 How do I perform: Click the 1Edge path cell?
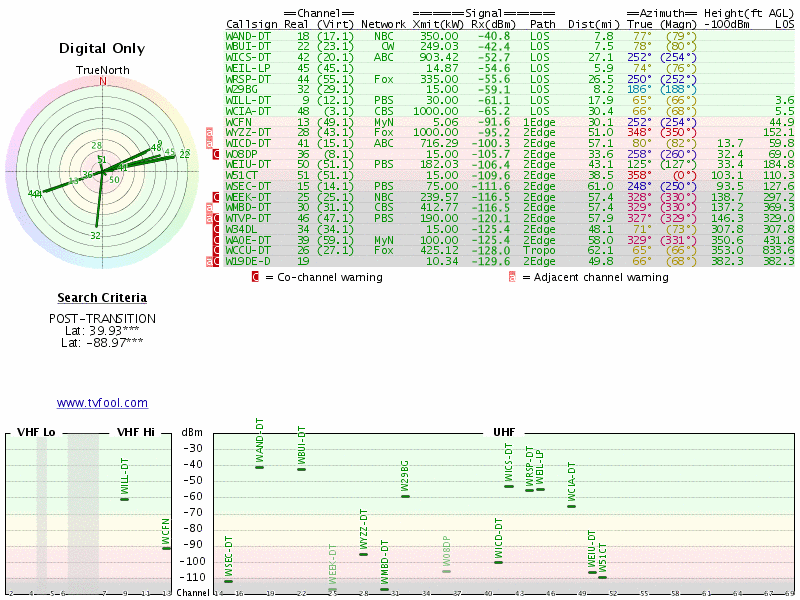[x=539, y=122]
